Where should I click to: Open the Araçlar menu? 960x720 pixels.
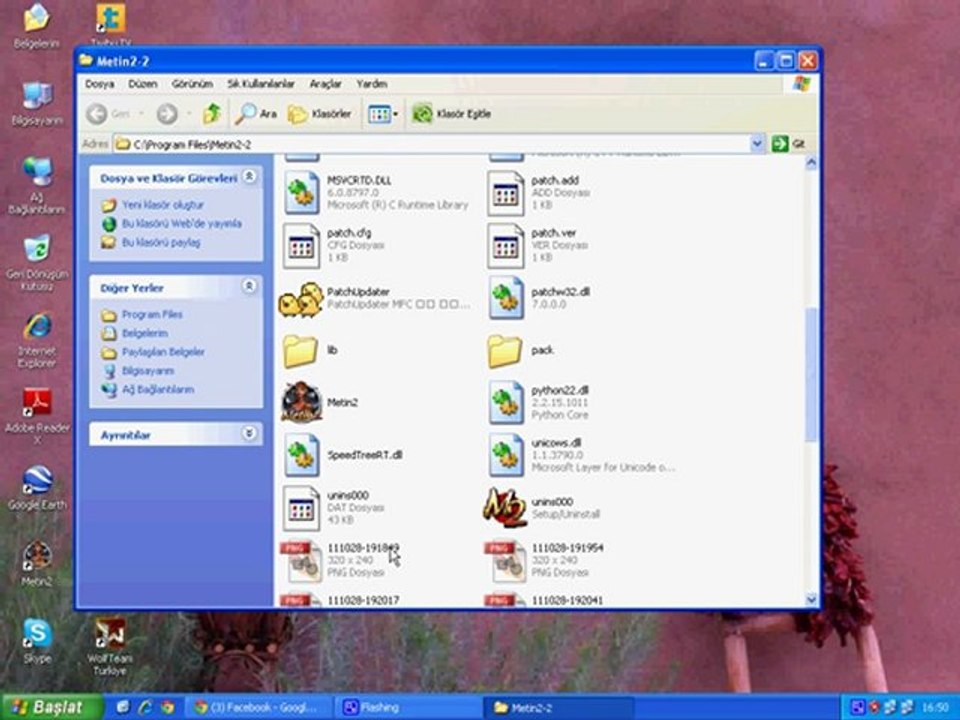[326, 84]
